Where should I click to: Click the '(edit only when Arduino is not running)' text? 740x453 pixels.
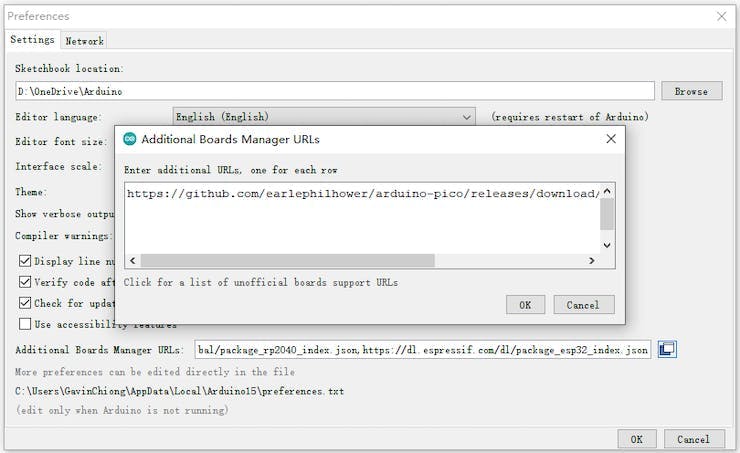pos(122,410)
